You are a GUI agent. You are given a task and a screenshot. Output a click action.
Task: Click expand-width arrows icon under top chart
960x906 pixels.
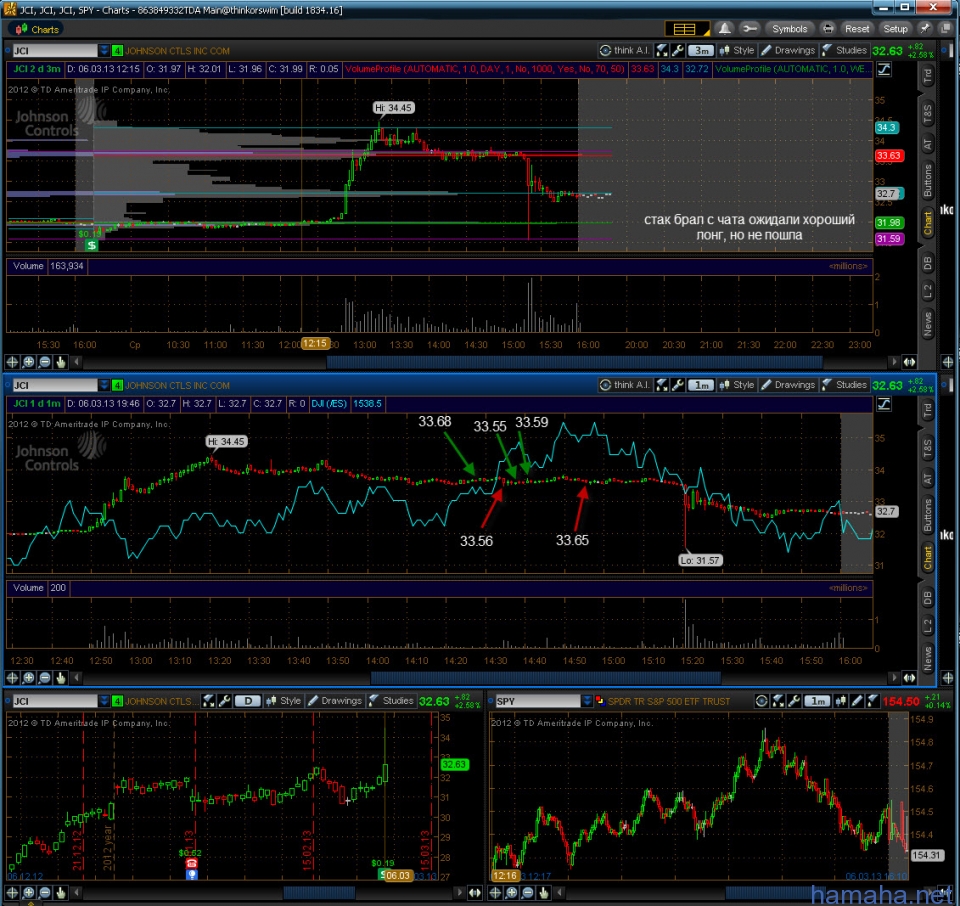click(909, 362)
